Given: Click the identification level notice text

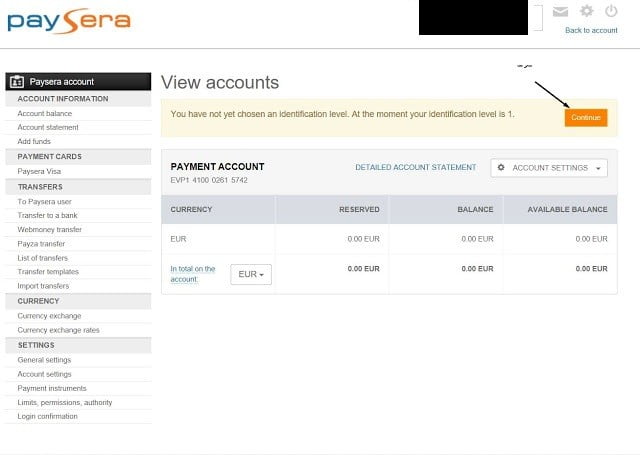Looking at the screenshot, I should [342, 114].
